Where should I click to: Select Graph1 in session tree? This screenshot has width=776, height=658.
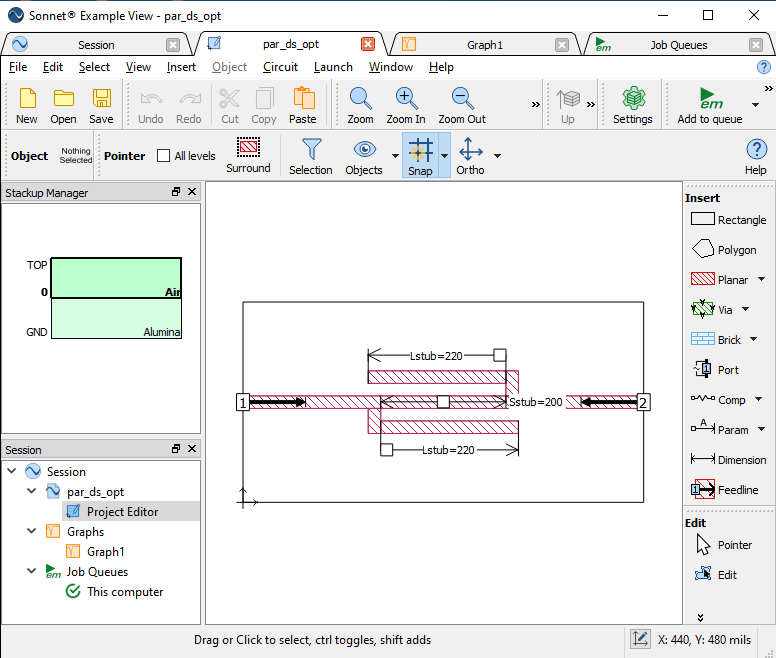(x=105, y=552)
